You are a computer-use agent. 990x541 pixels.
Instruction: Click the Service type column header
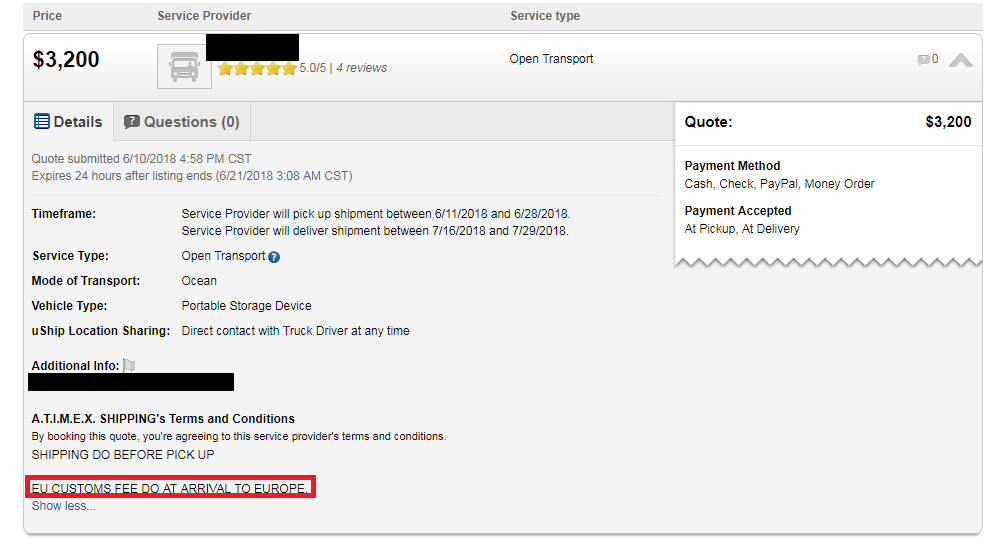pyautogui.click(x=544, y=16)
